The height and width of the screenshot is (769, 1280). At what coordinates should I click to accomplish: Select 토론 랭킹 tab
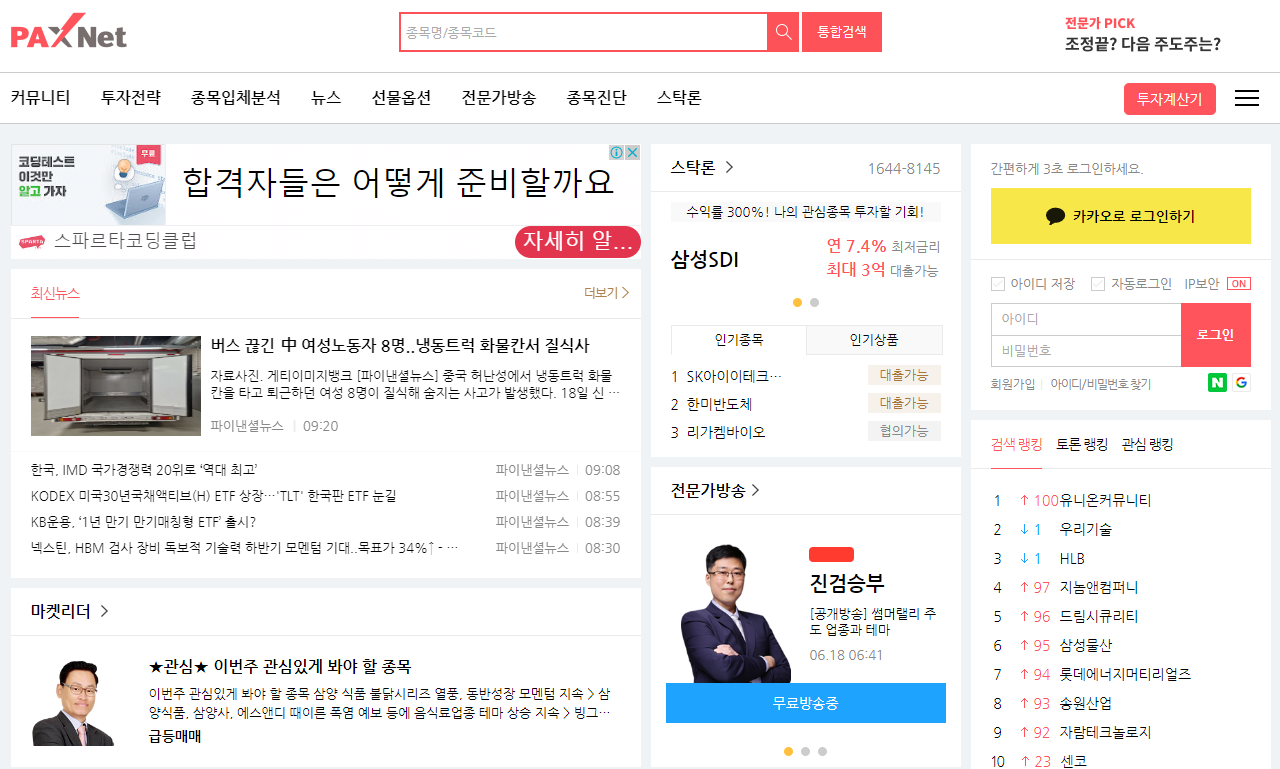[x=1082, y=445]
